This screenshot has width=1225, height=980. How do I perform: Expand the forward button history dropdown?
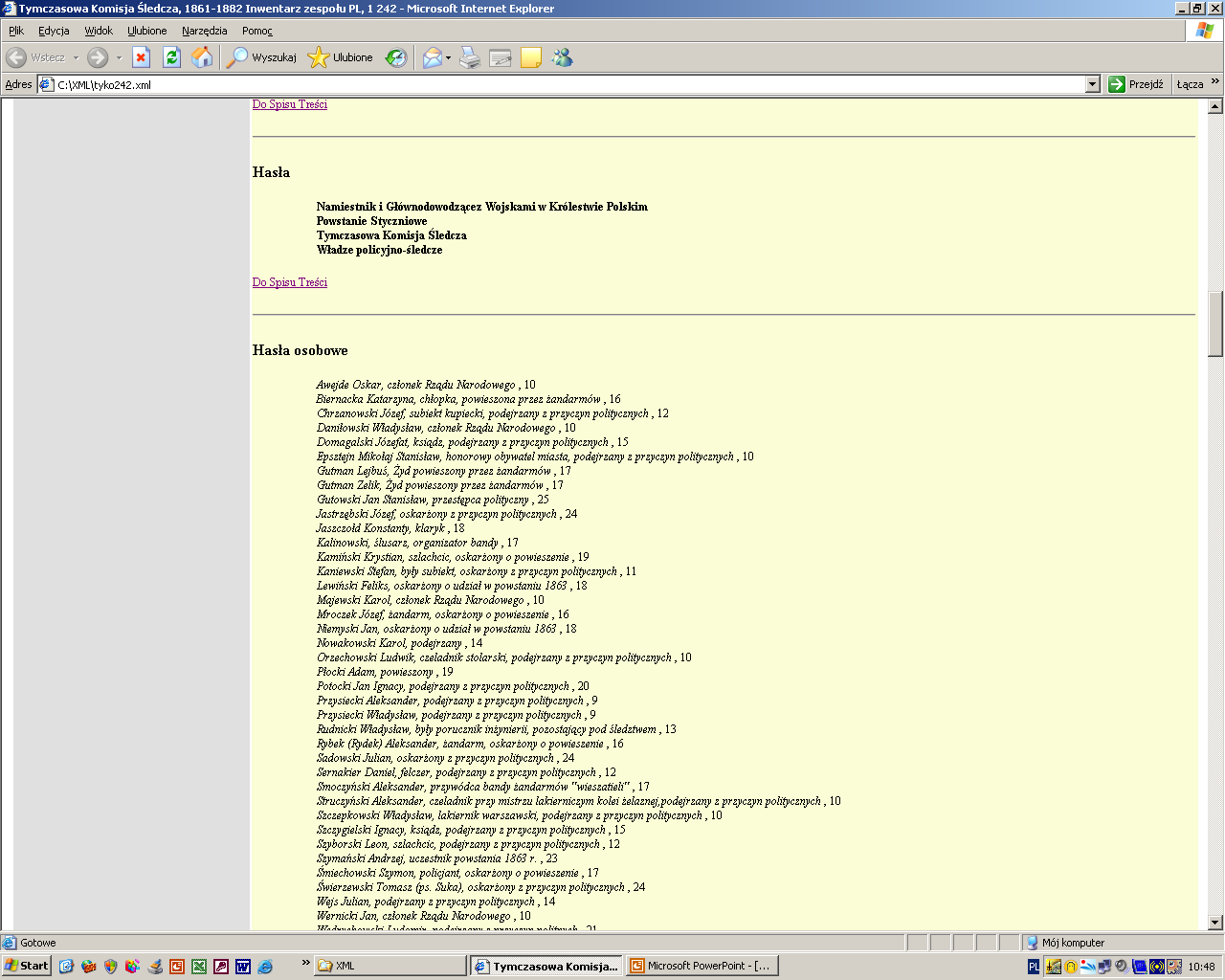pos(119,57)
